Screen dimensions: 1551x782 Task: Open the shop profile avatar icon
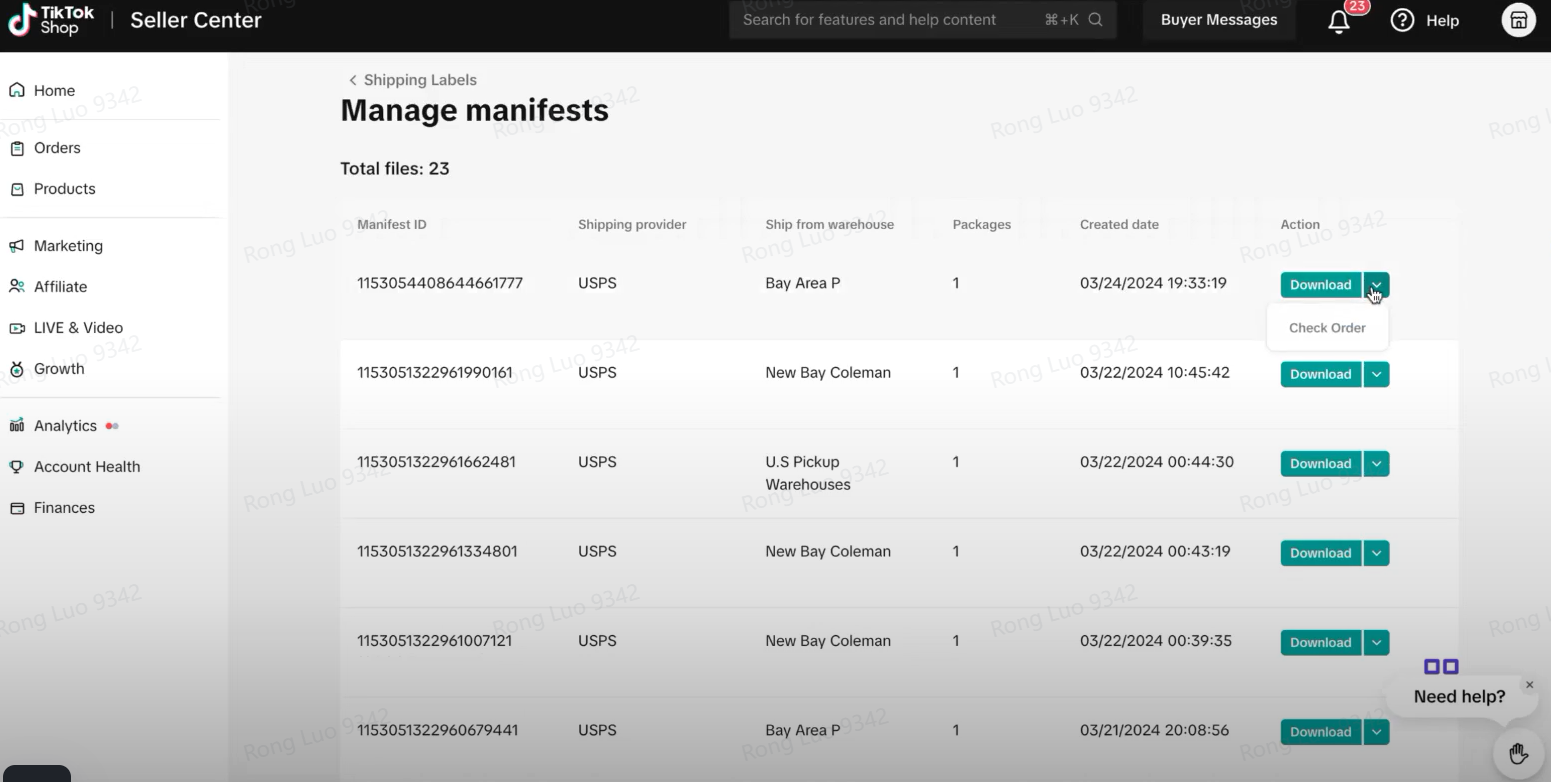click(1518, 20)
